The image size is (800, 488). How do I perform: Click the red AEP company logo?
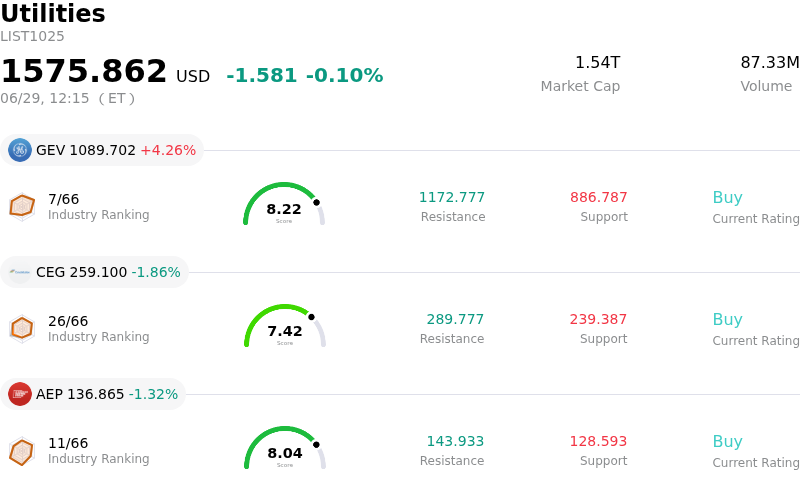pyautogui.click(x=20, y=394)
